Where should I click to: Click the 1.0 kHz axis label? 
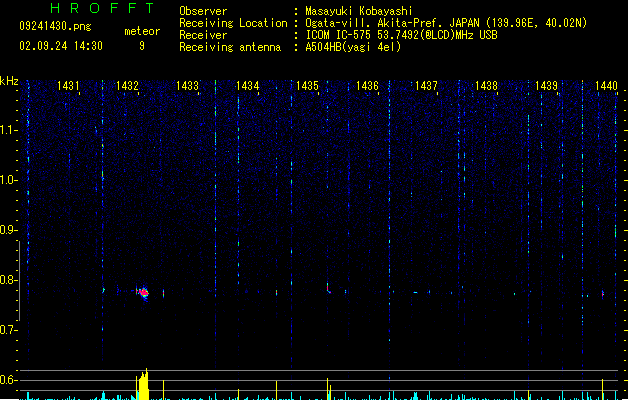8,180
